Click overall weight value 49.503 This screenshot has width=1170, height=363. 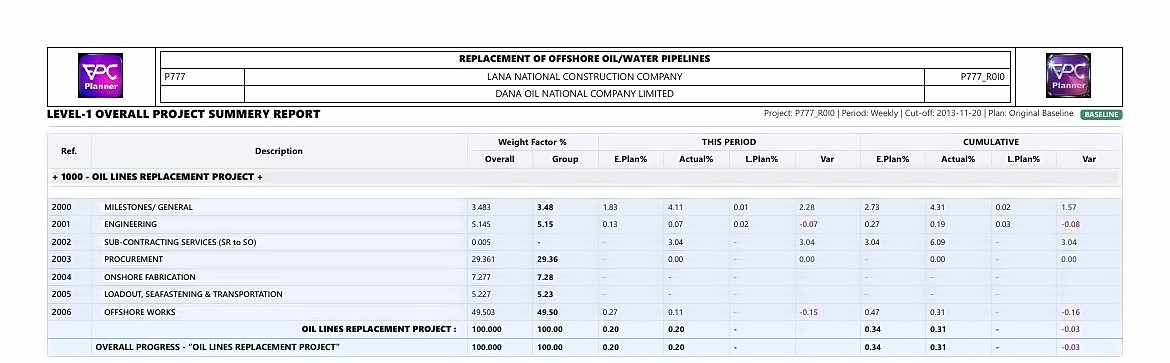pos(484,312)
